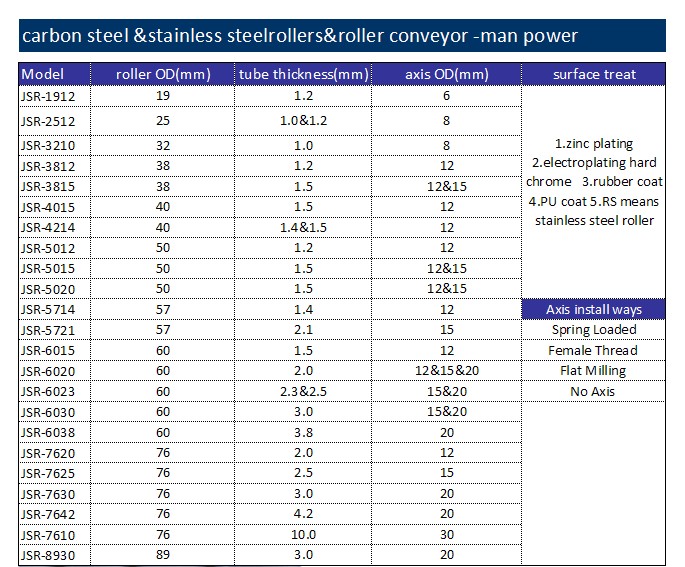Screen dimensions: 685x567
Task: Select tube thickness '1.4' in JSR-5714 row
Action: click(x=304, y=310)
